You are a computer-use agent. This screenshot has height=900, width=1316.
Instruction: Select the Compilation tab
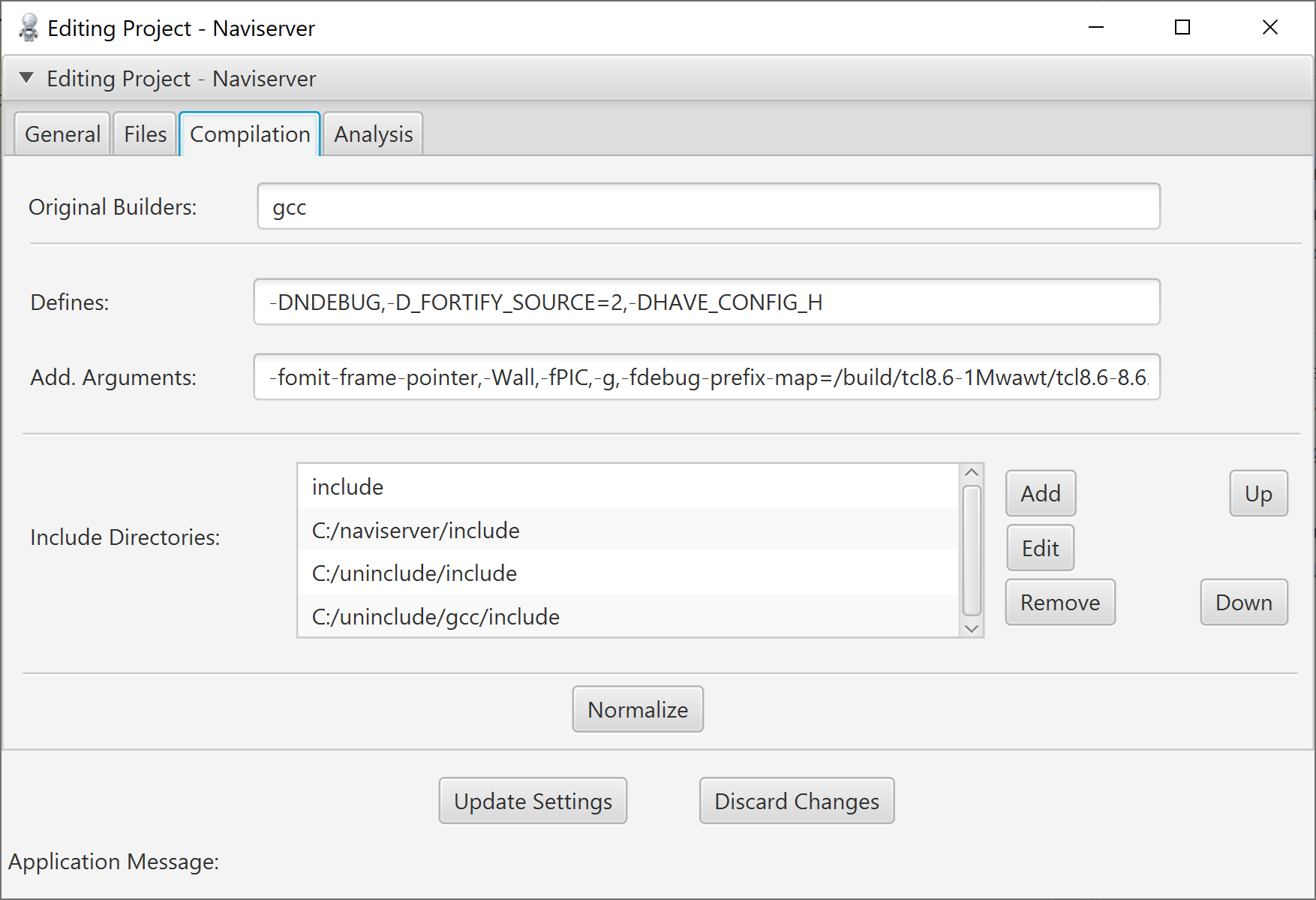[250, 134]
